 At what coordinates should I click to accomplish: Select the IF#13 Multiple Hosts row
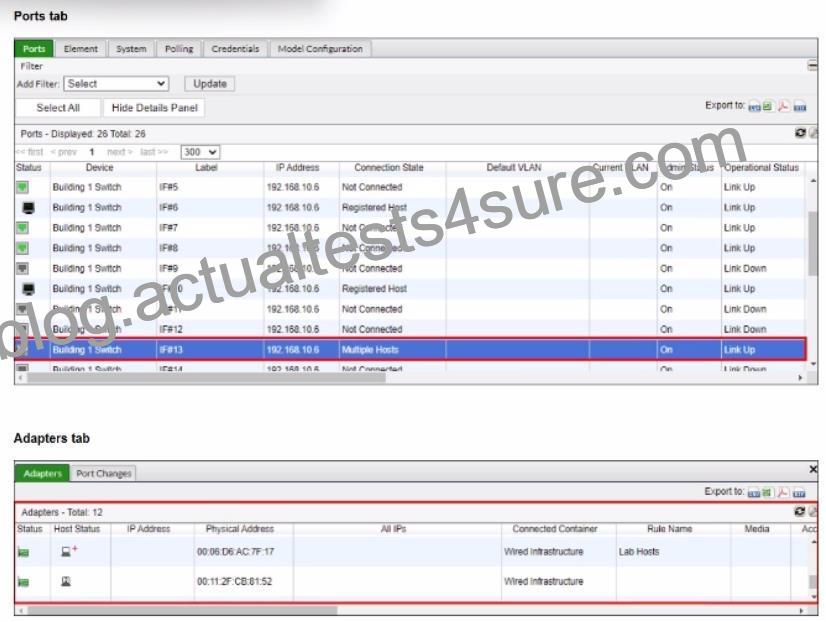(x=410, y=350)
